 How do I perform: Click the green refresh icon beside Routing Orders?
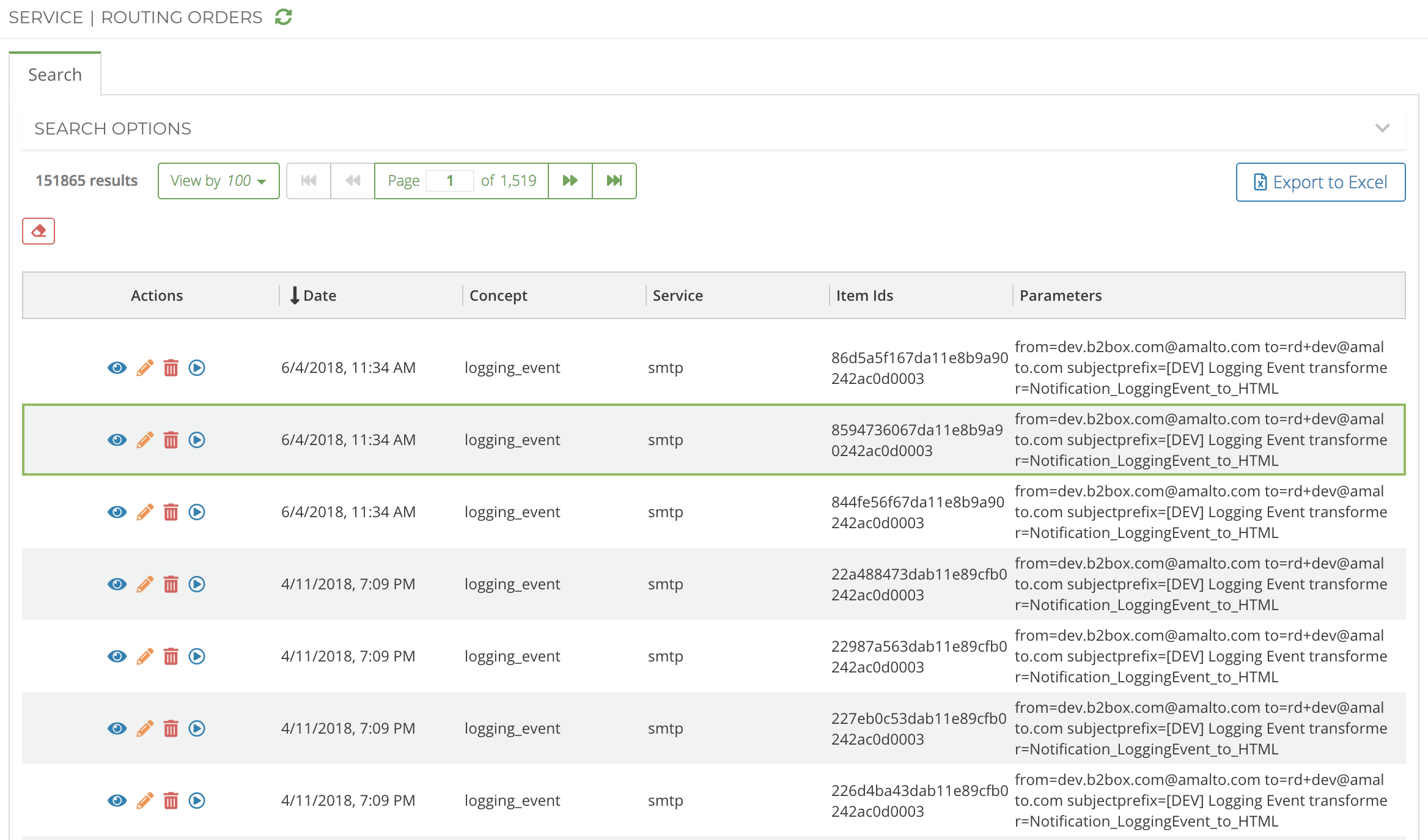[x=283, y=17]
